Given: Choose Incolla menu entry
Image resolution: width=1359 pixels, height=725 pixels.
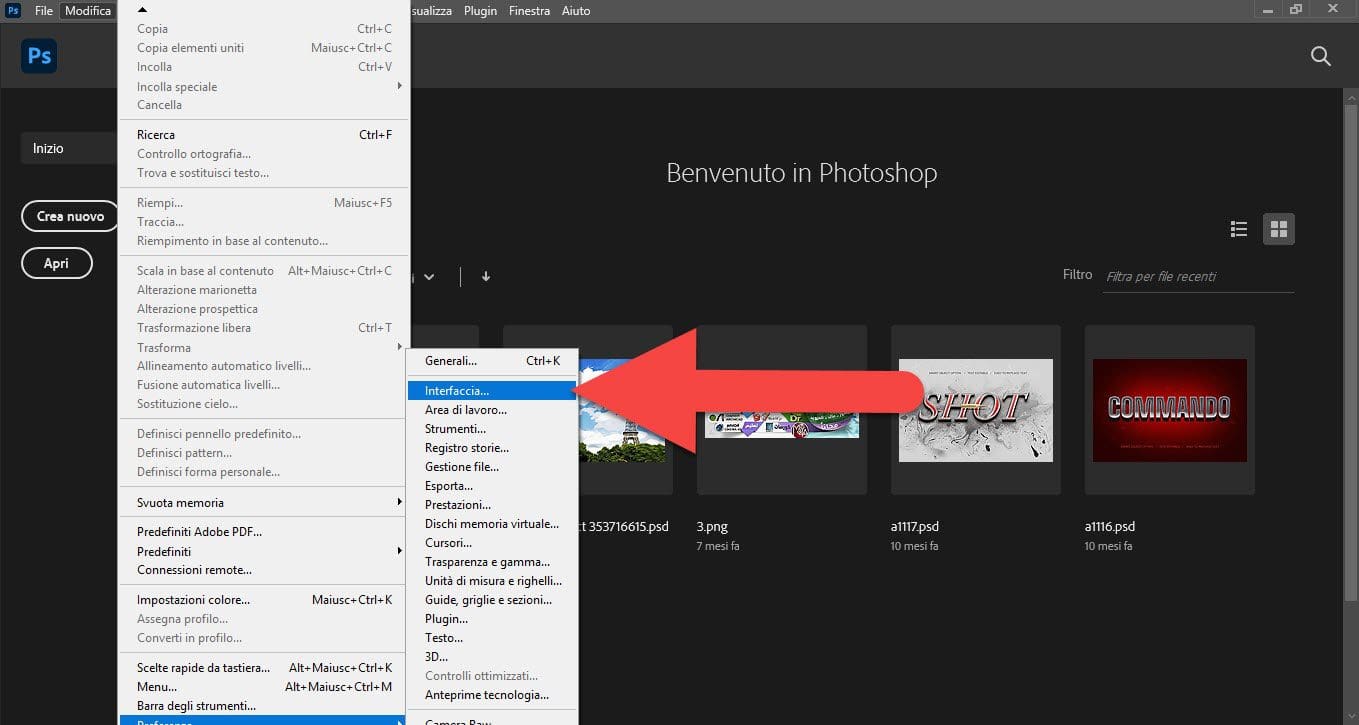Looking at the screenshot, I should [264, 67].
